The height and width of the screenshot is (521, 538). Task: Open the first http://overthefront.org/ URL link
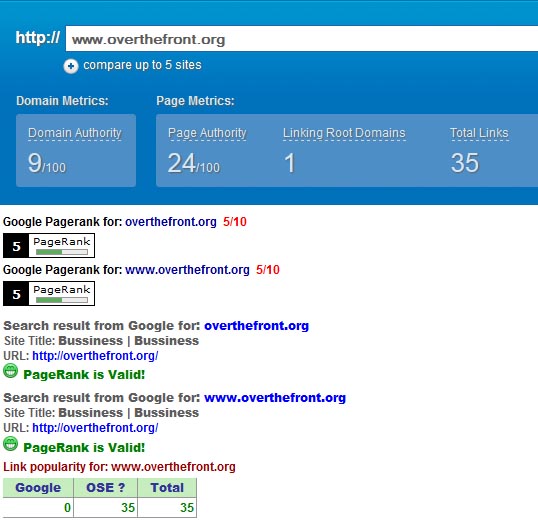[95, 356]
